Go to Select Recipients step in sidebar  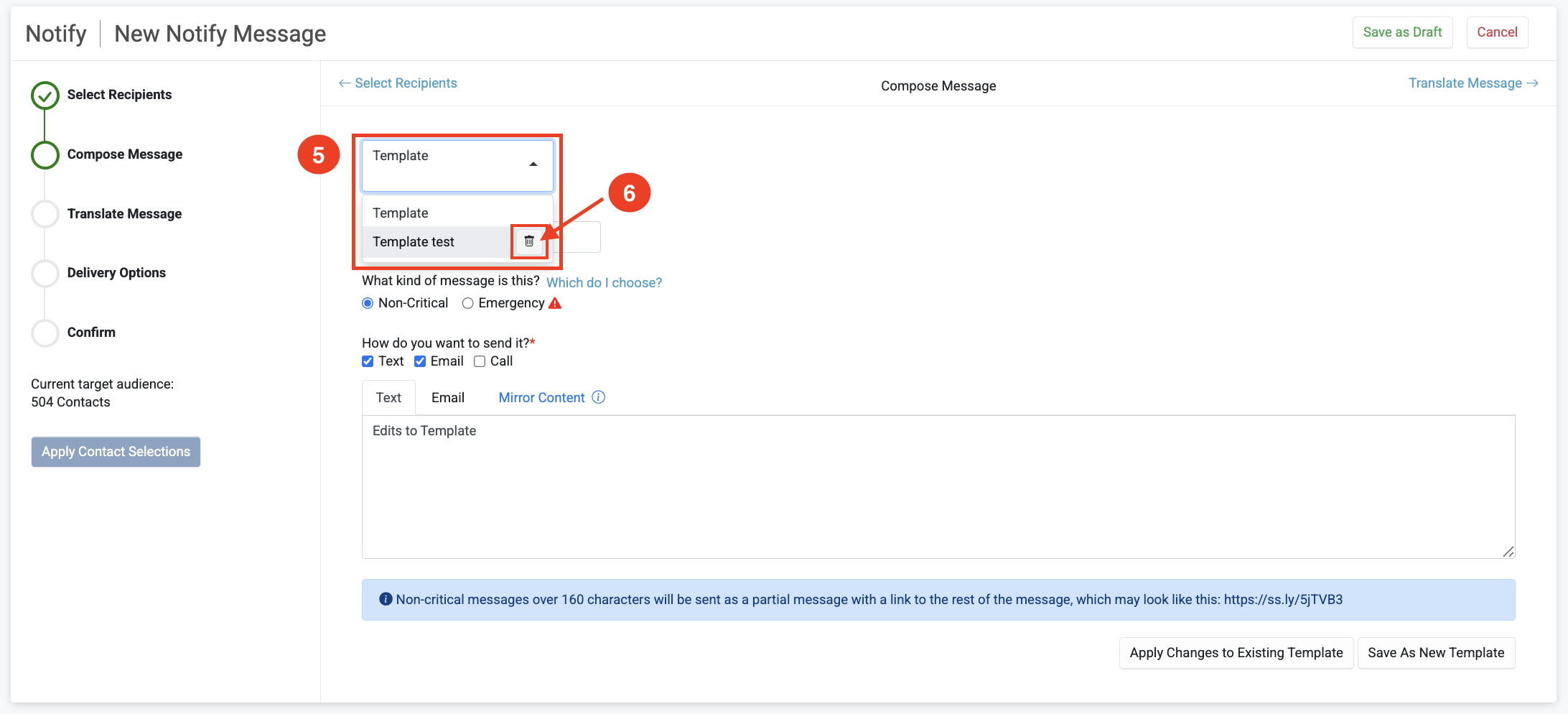(119, 95)
